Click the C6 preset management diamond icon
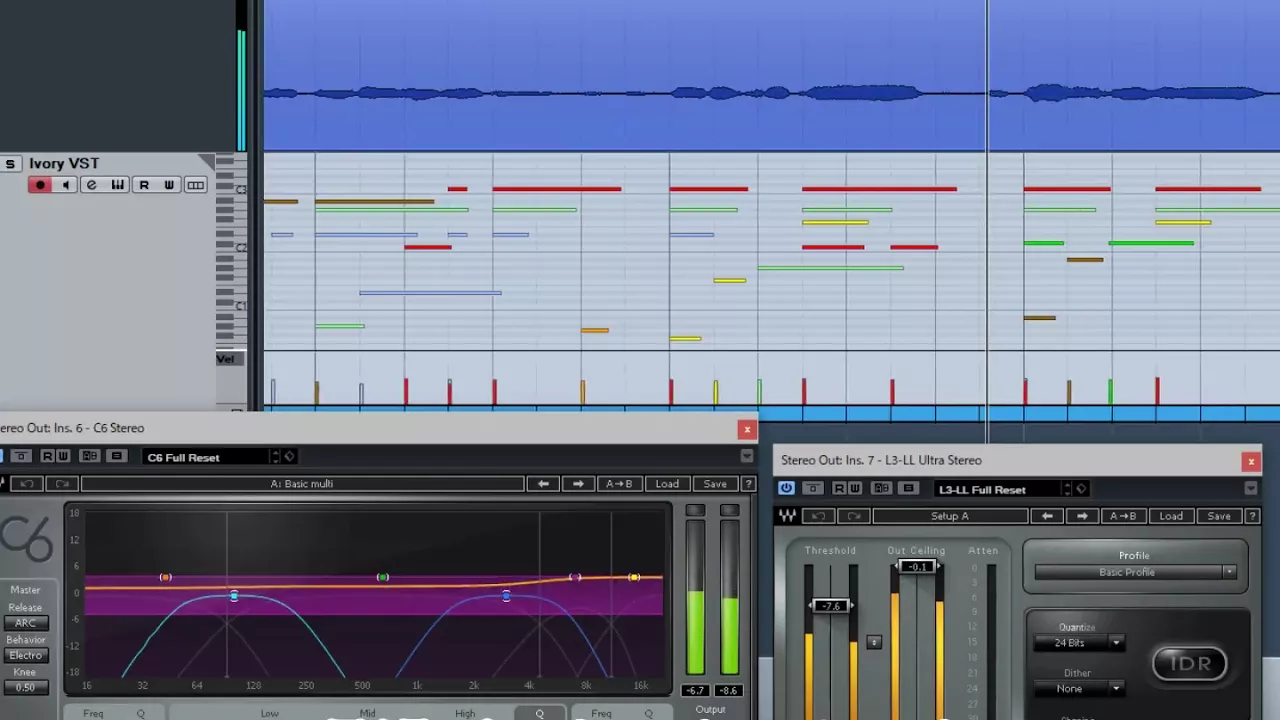Screen dimensions: 1280x720 [289, 457]
